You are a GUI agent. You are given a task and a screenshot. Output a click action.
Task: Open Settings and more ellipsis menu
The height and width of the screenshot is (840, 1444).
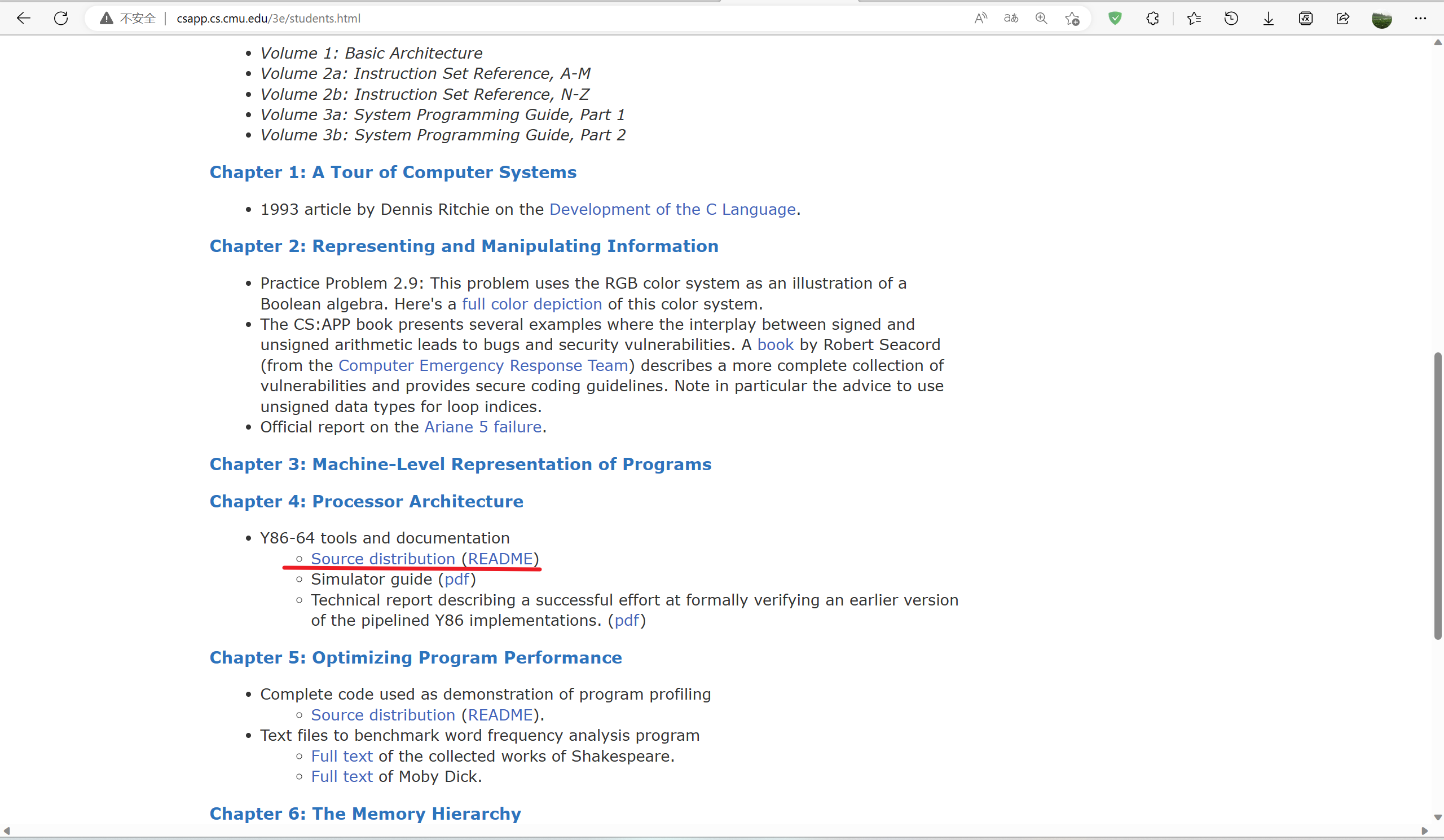[x=1420, y=19]
